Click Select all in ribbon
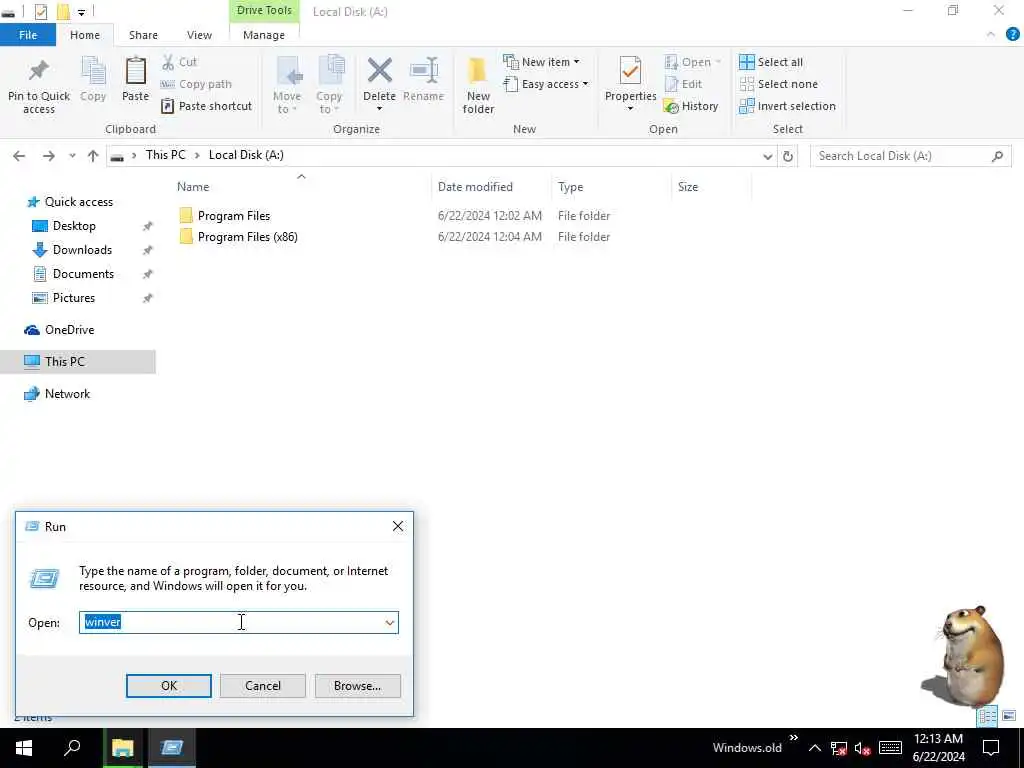The width and height of the screenshot is (1024, 768). point(771,62)
